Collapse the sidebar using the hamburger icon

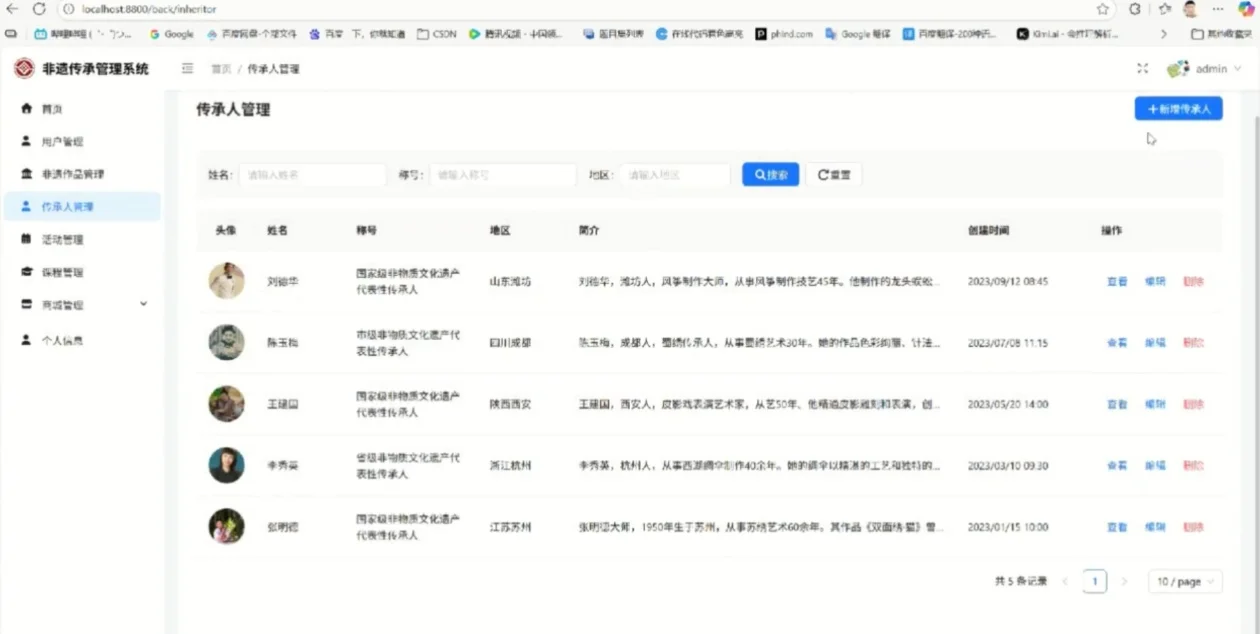pos(186,69)
